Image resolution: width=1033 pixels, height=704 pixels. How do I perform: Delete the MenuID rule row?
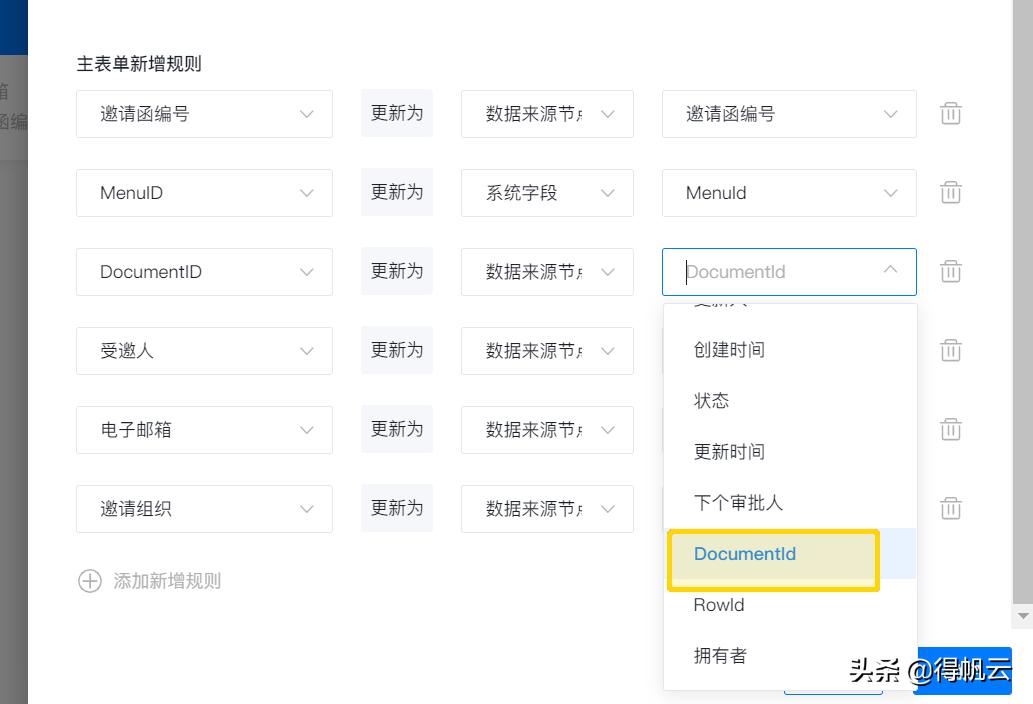950,192
